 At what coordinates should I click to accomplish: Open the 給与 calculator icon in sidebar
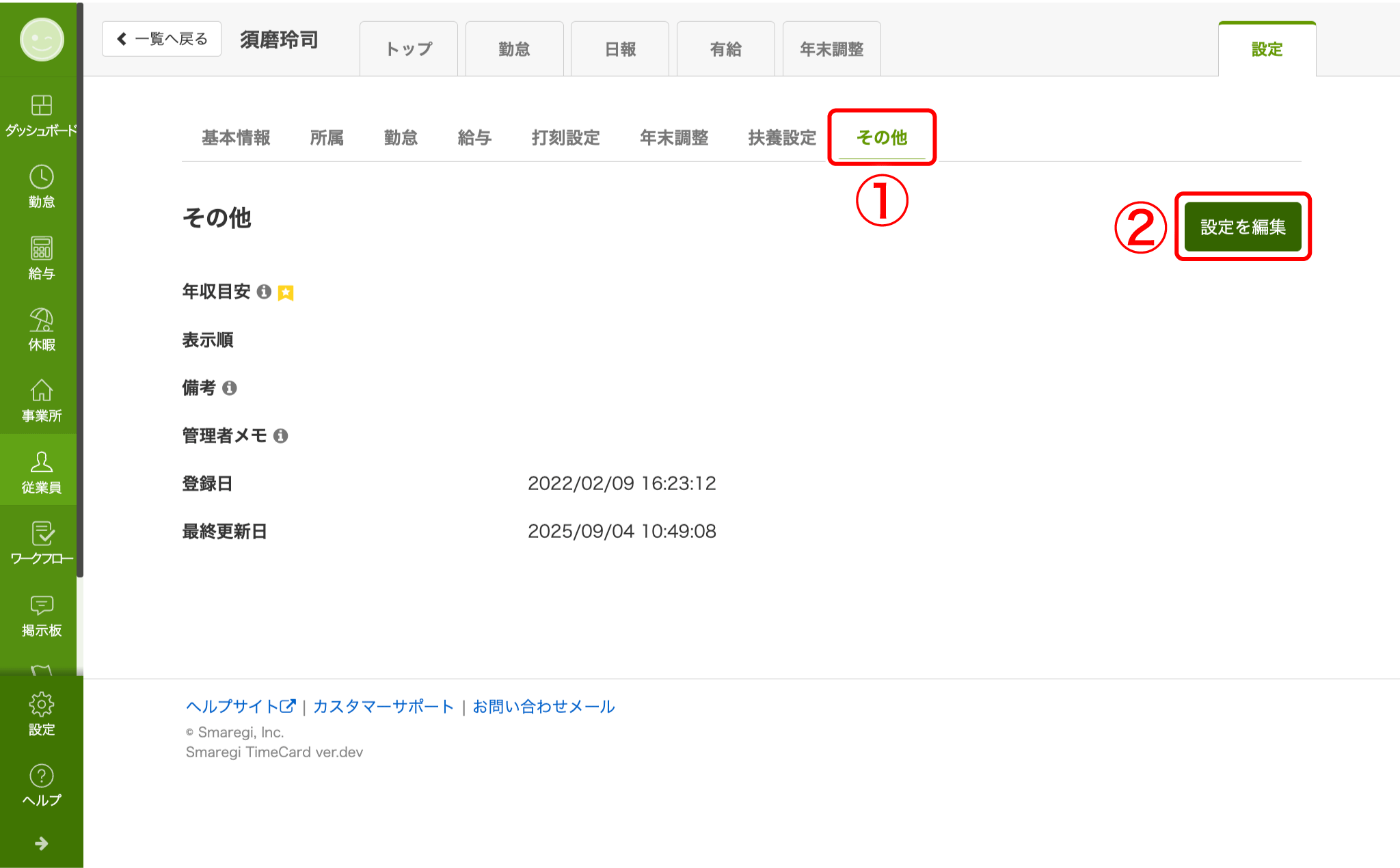point(41,249)
